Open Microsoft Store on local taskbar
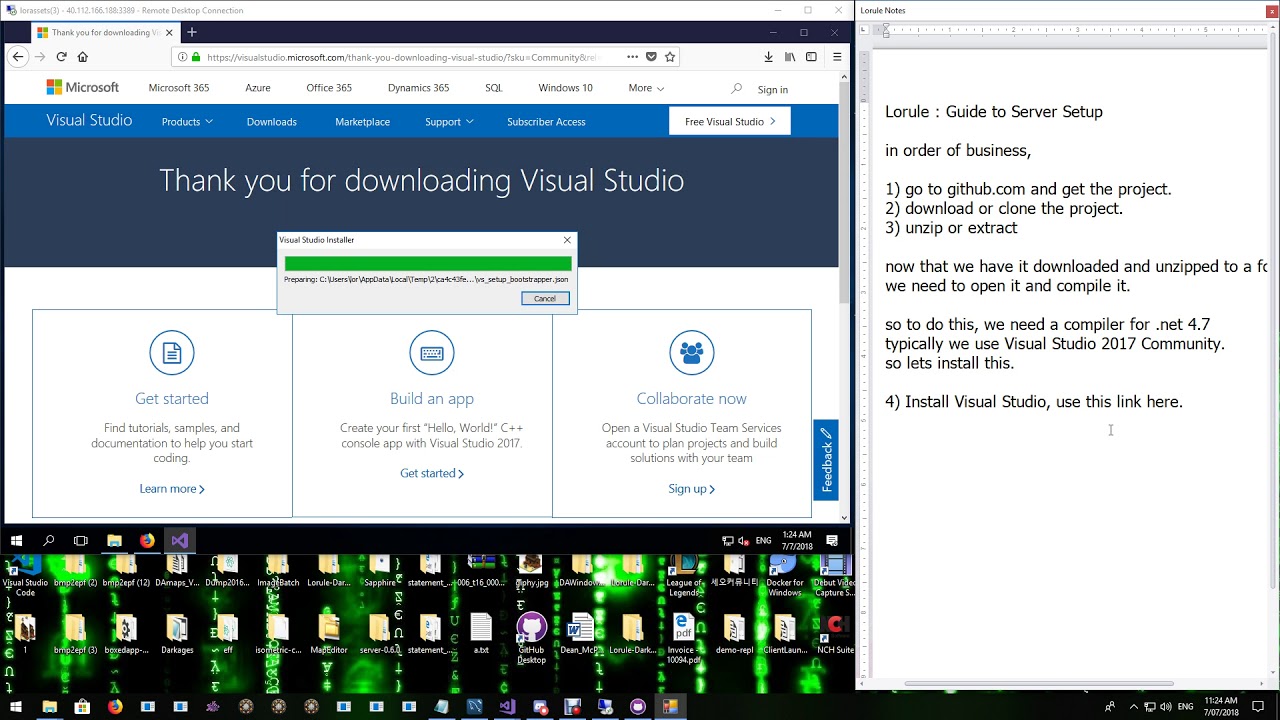Image resolution: width=1280 pixels, height=720 pixels. [82, 707]
